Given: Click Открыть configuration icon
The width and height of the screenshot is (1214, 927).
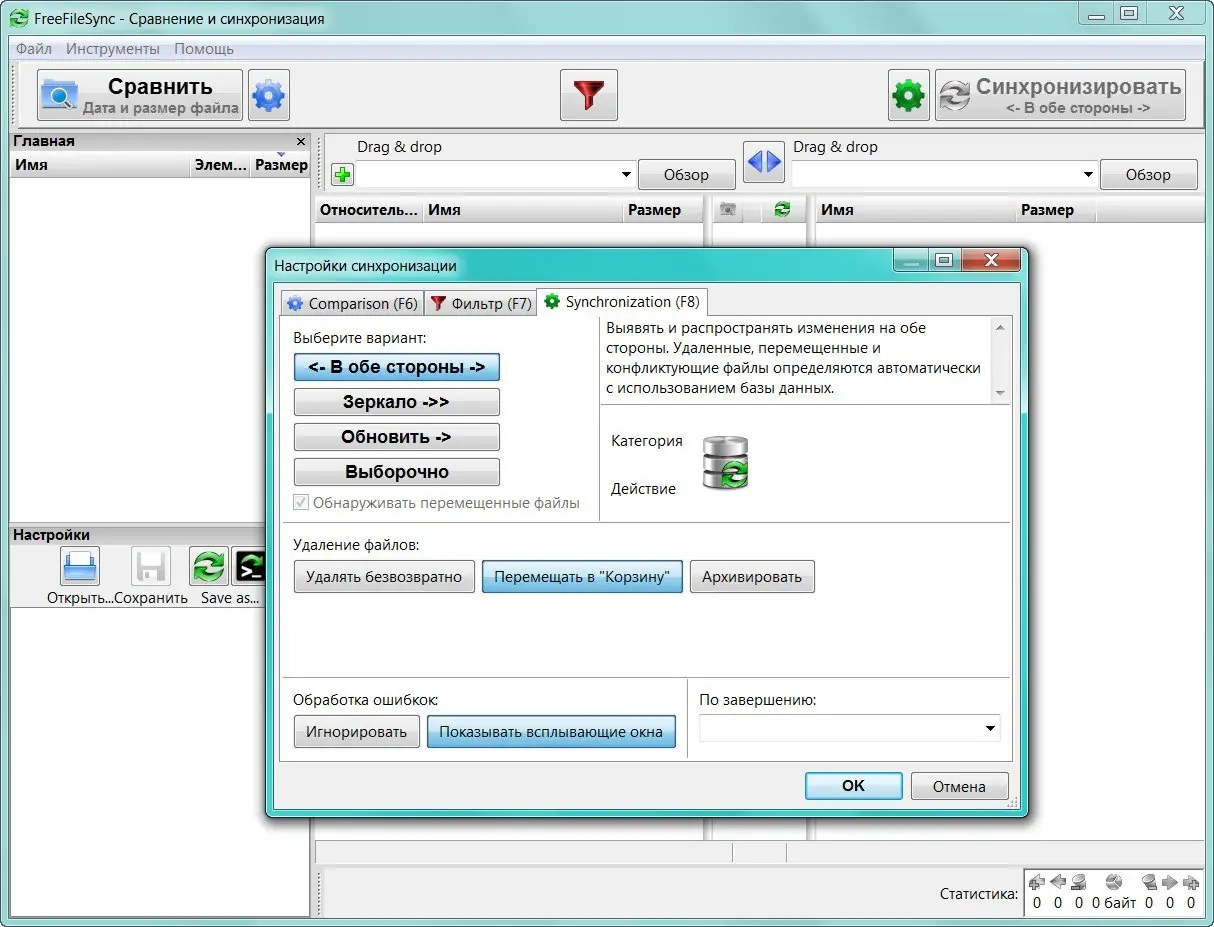Looking at the screenshot, I should 79,567.
